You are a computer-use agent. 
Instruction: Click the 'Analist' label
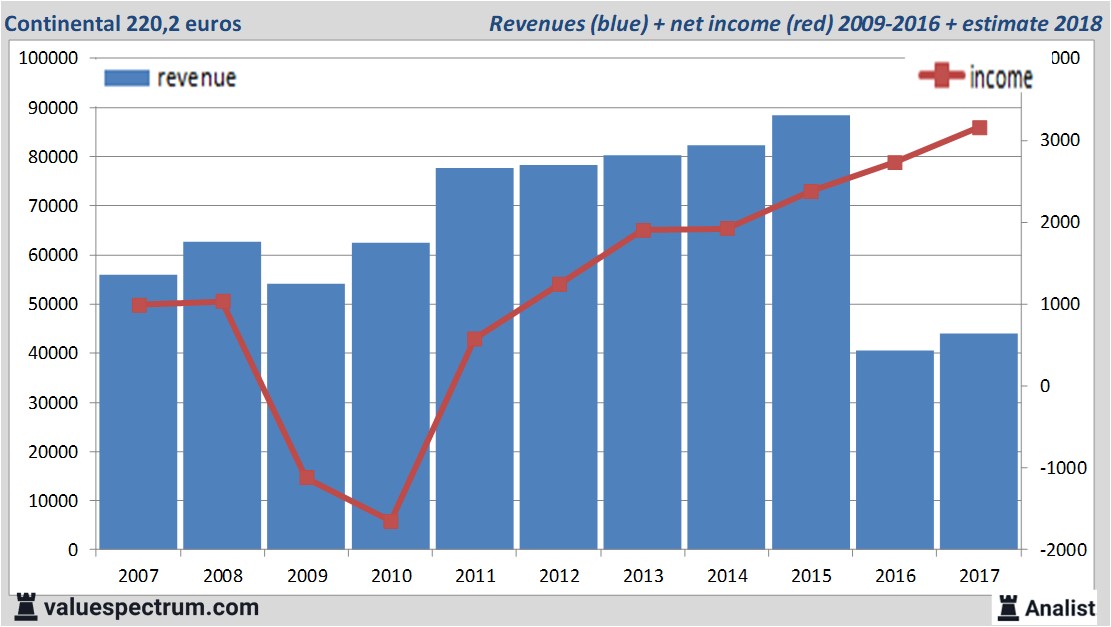pyautogui.click(x=1060, y=608)
